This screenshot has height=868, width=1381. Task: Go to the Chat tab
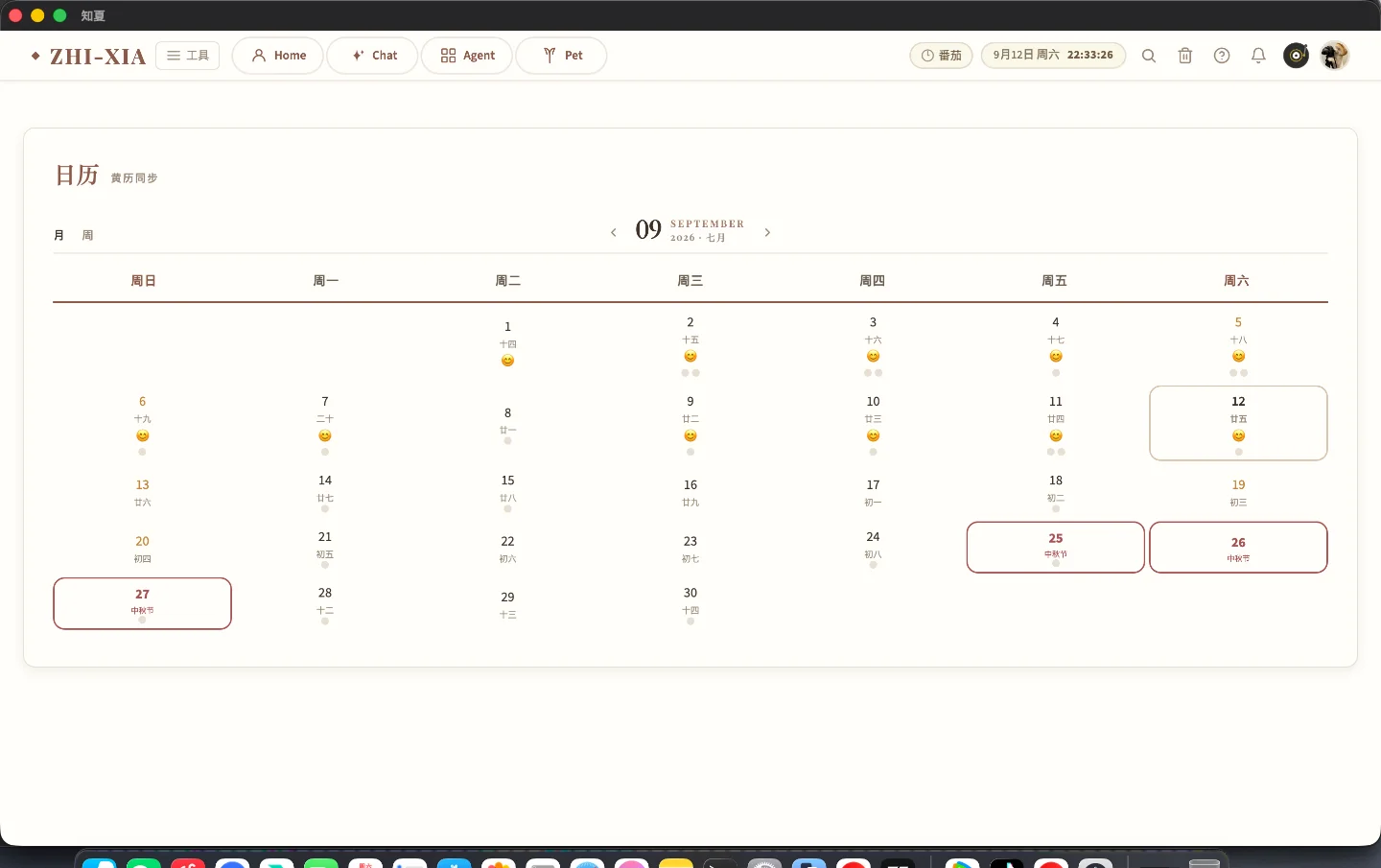(373, 56)
